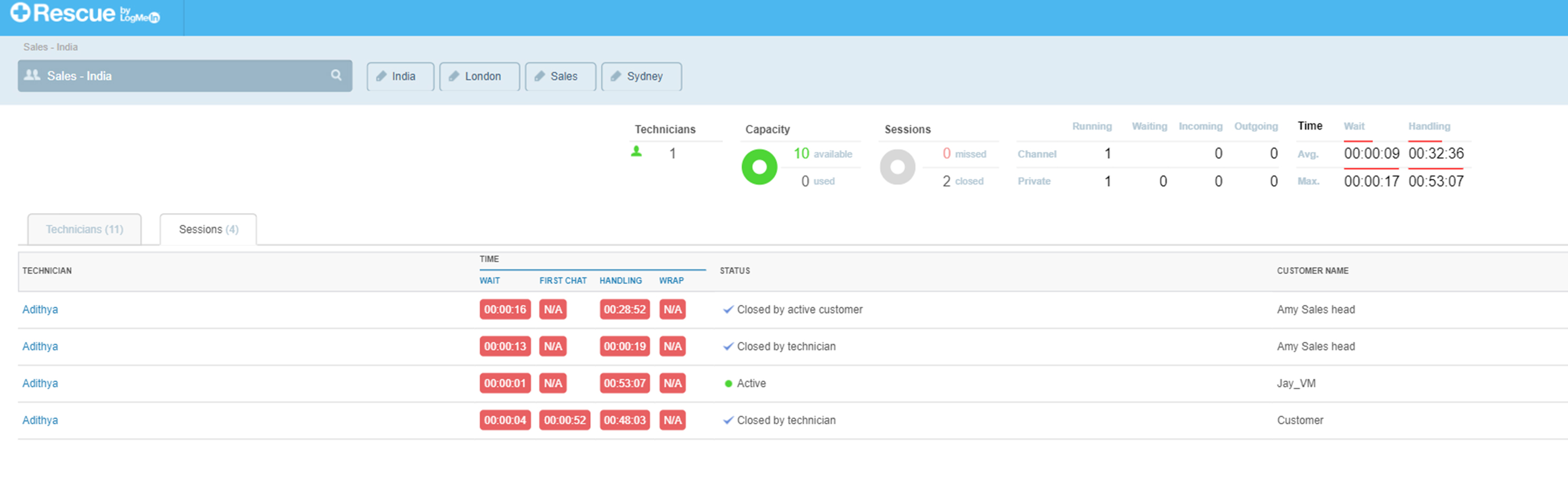Click customer name Customer in last row
This screenshot has height=500, width=1568.
1299,420
